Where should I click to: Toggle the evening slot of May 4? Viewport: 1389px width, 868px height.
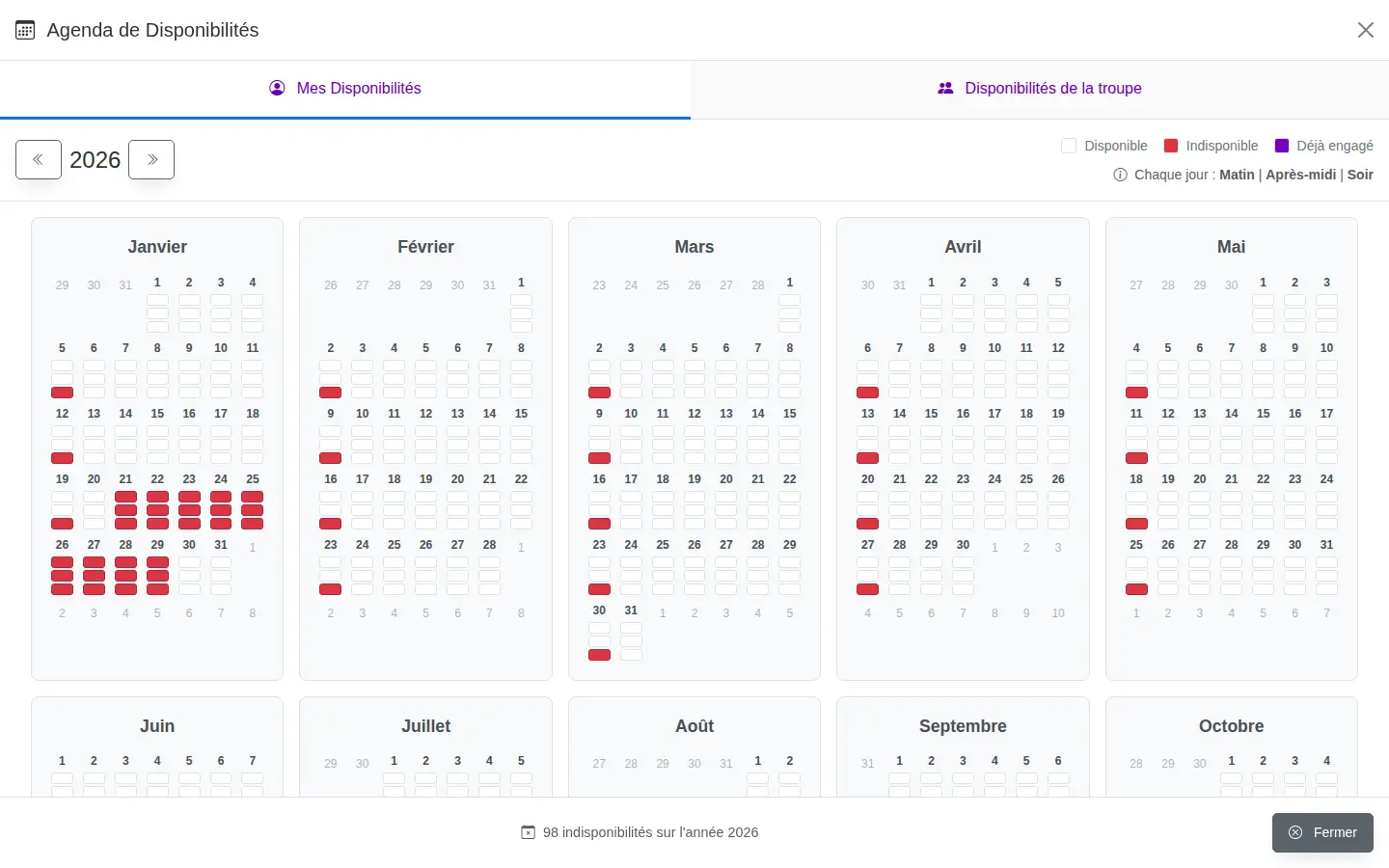(1136, 393)
